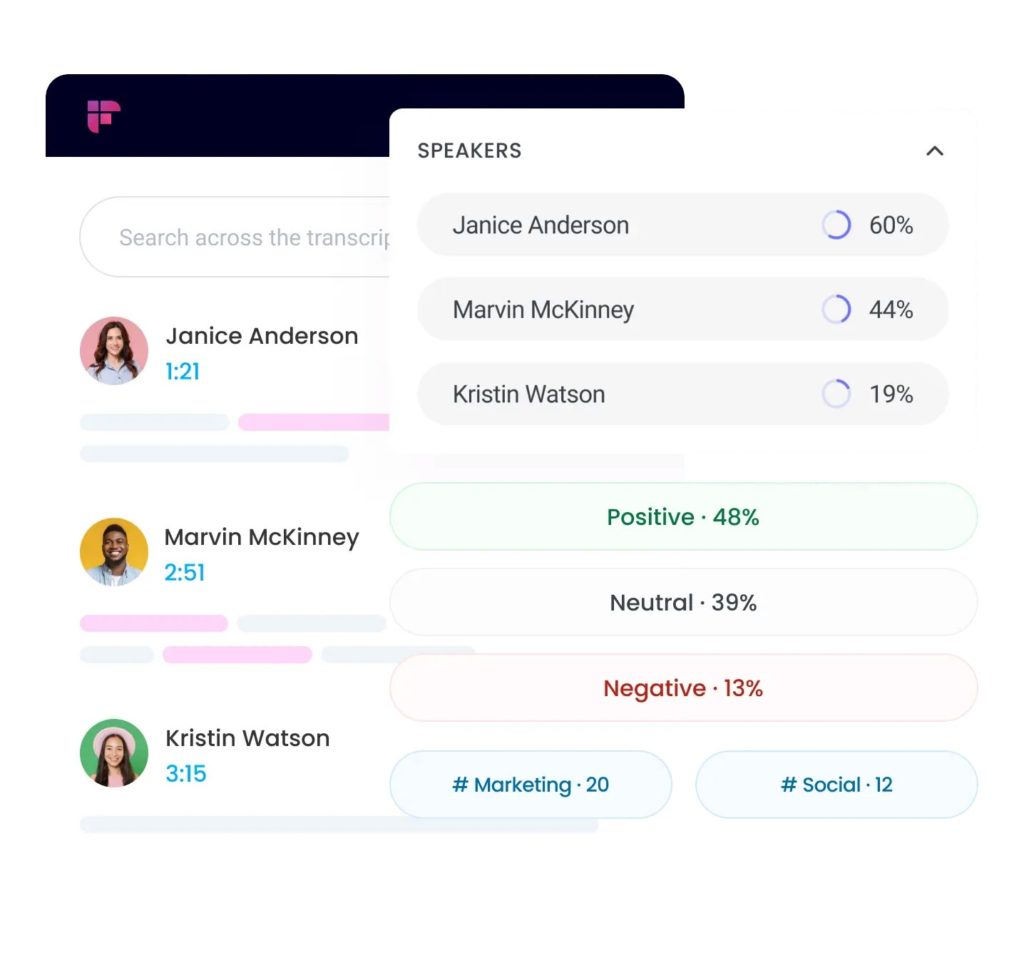Open Janice Anderson's avatar photo
Image resolution: width=1024 pixels, height=975 pixels.
[x=114, y=351]
